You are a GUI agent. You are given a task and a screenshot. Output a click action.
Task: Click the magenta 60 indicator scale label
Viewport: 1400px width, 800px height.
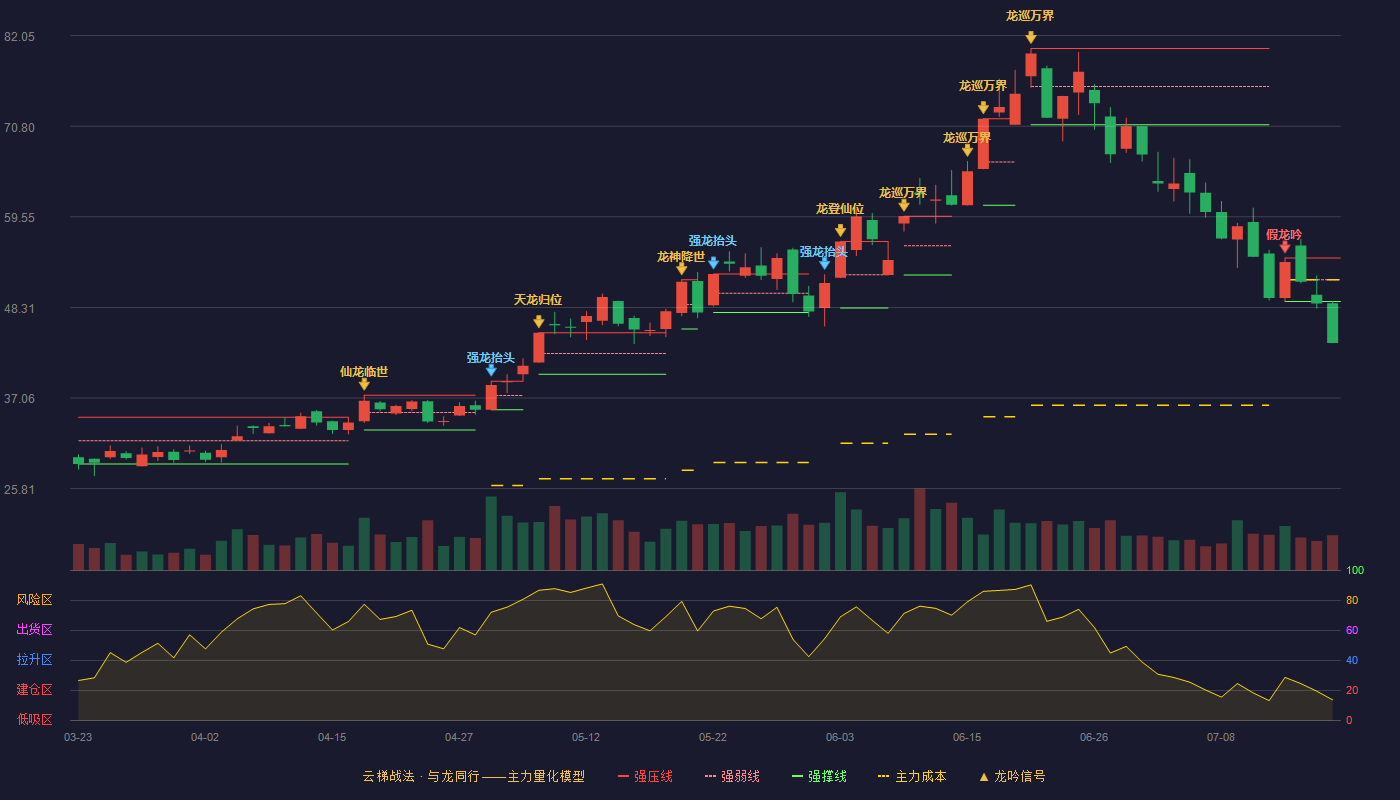(1352, 630)
